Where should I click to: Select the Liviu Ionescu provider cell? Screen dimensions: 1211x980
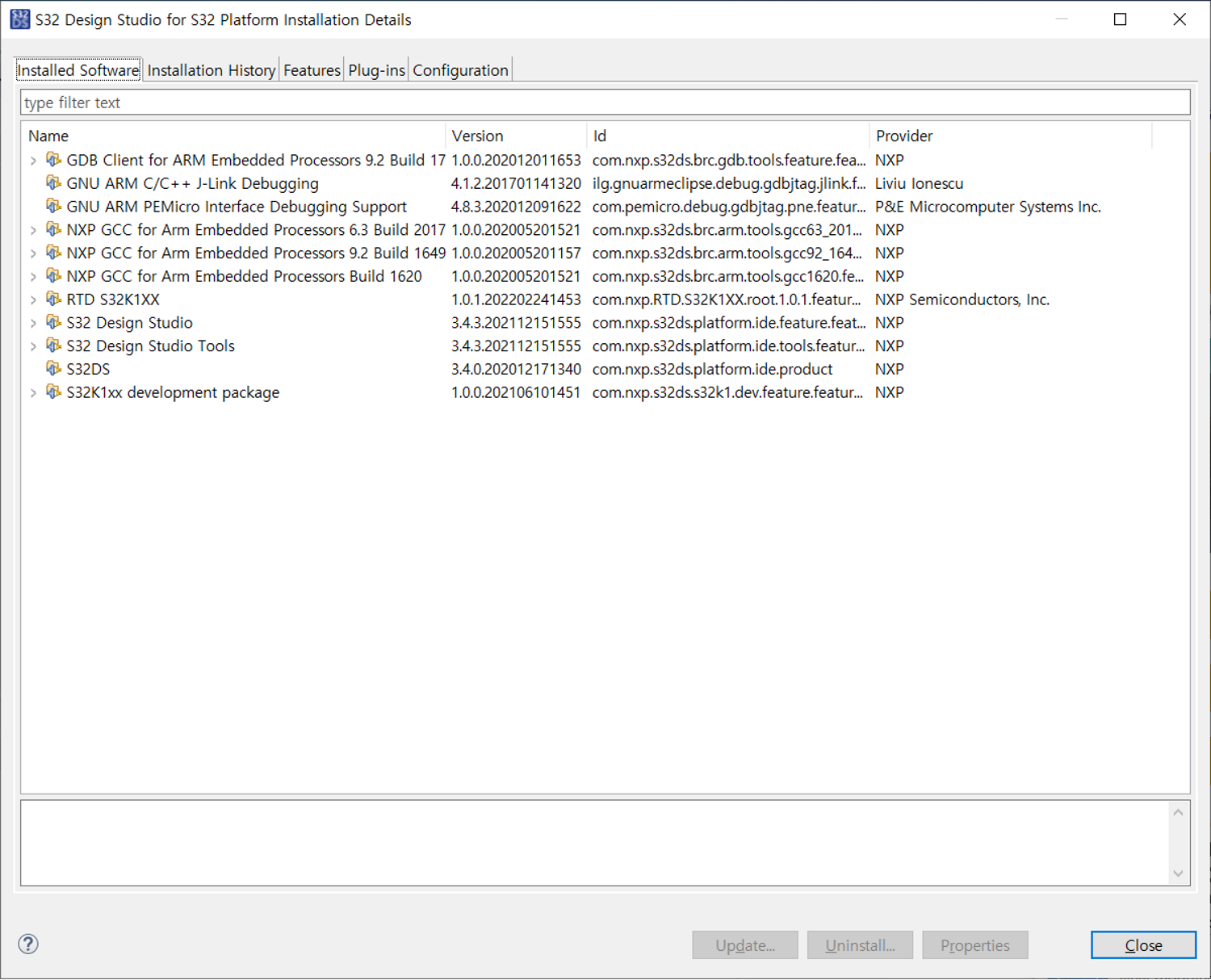click(x=919, y=183)
